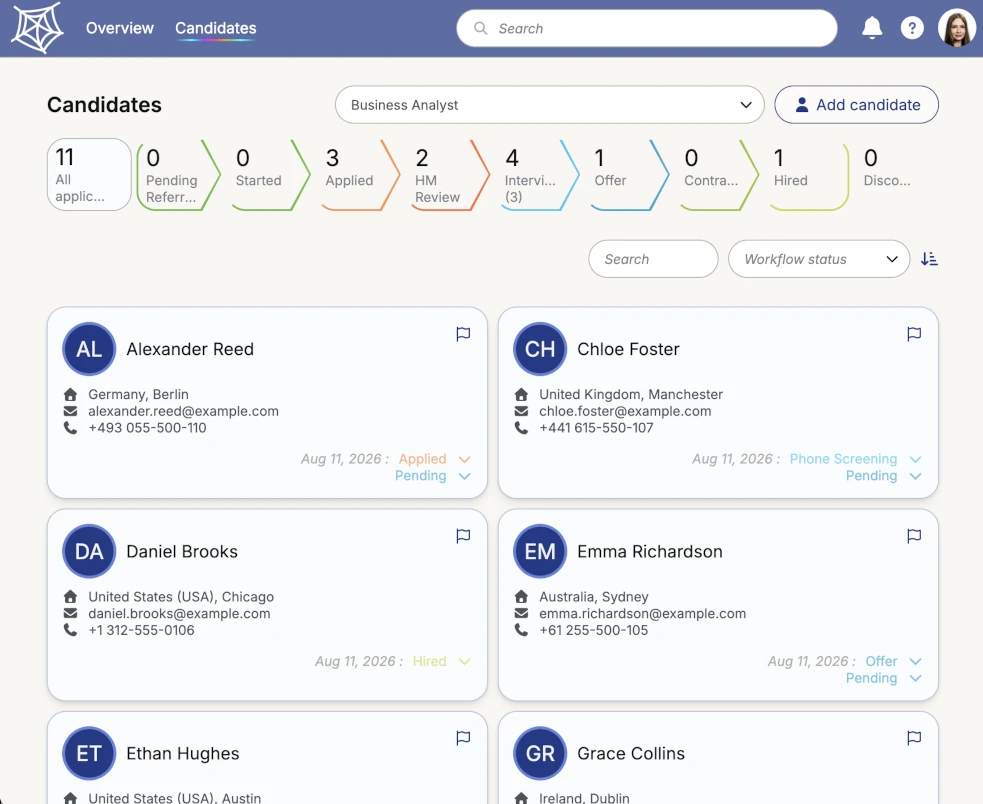The height and width of the screenshot is (804, 983).
Task: Click the person icon in Add candidate
Action: 801,105
